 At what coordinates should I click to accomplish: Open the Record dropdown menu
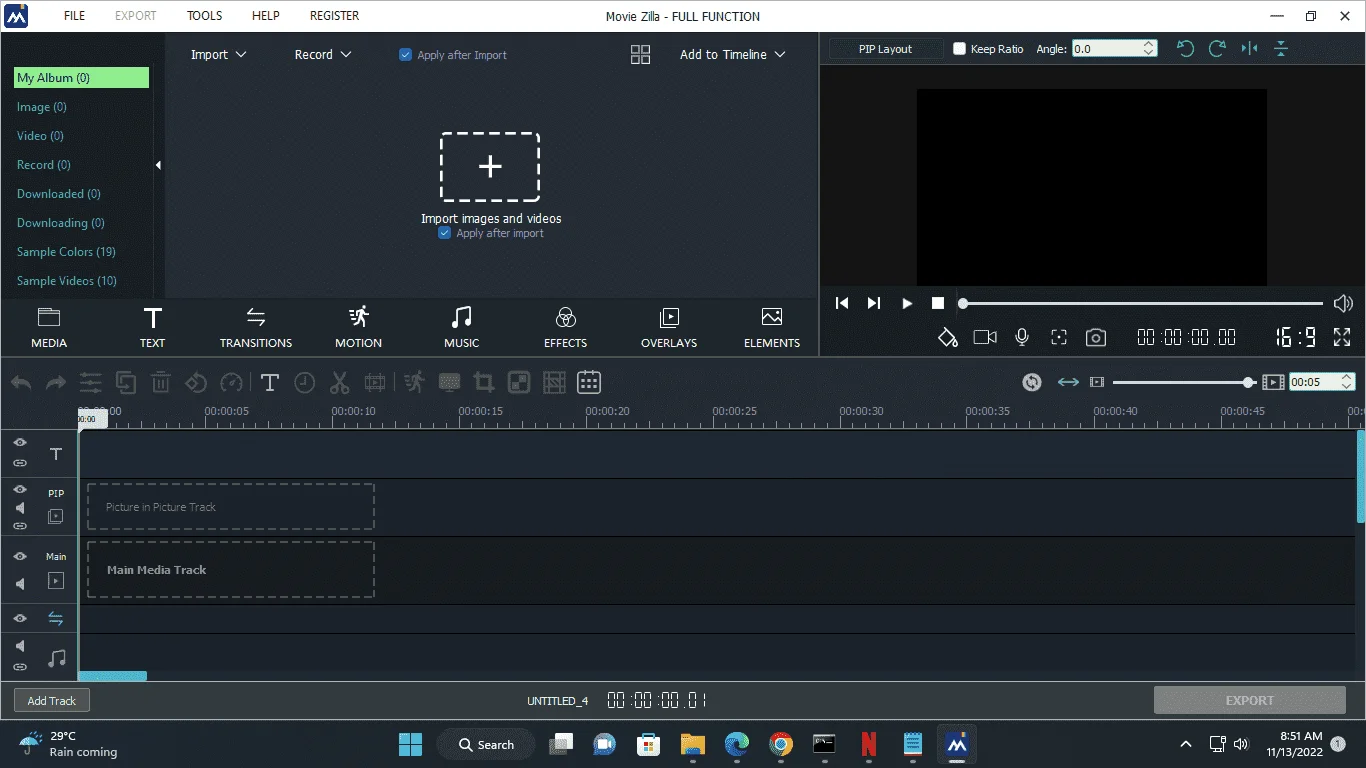(x=323, y=55)
